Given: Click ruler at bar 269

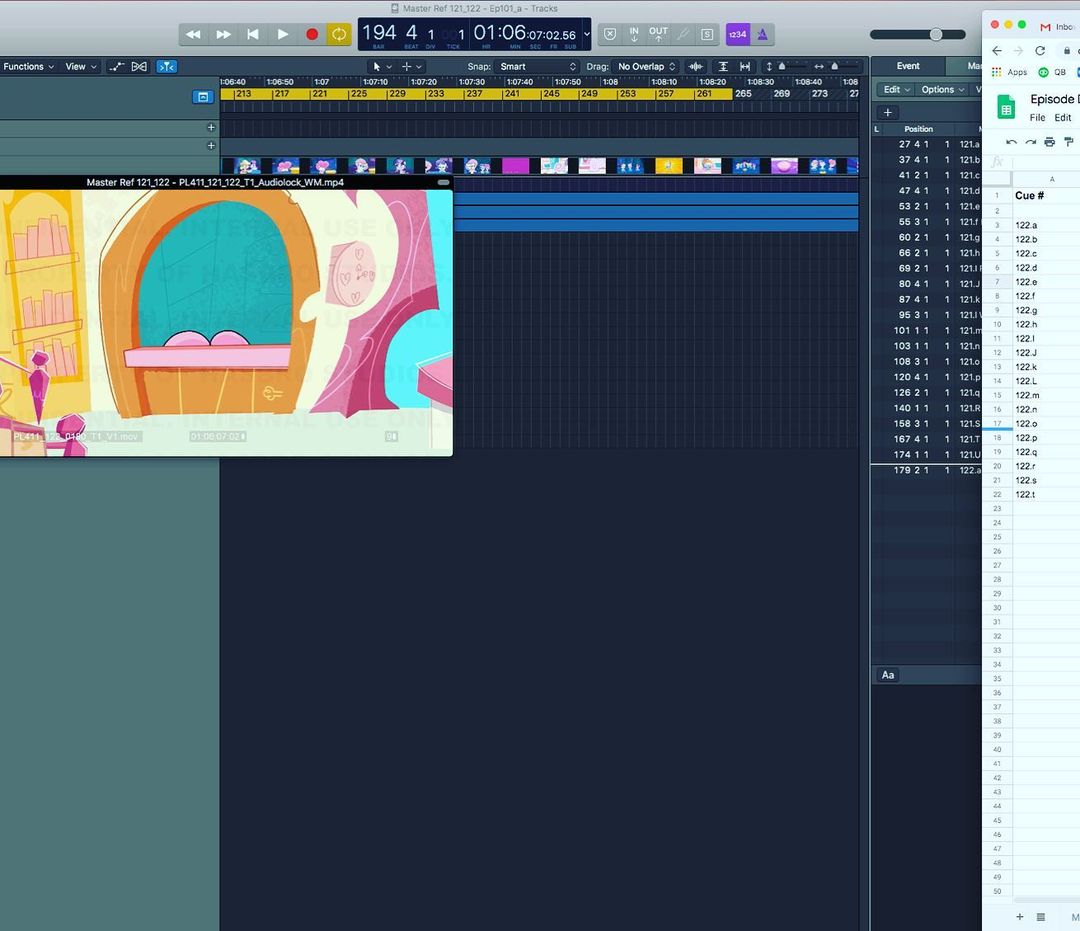Looking at the screenshot, I should 781,94.
